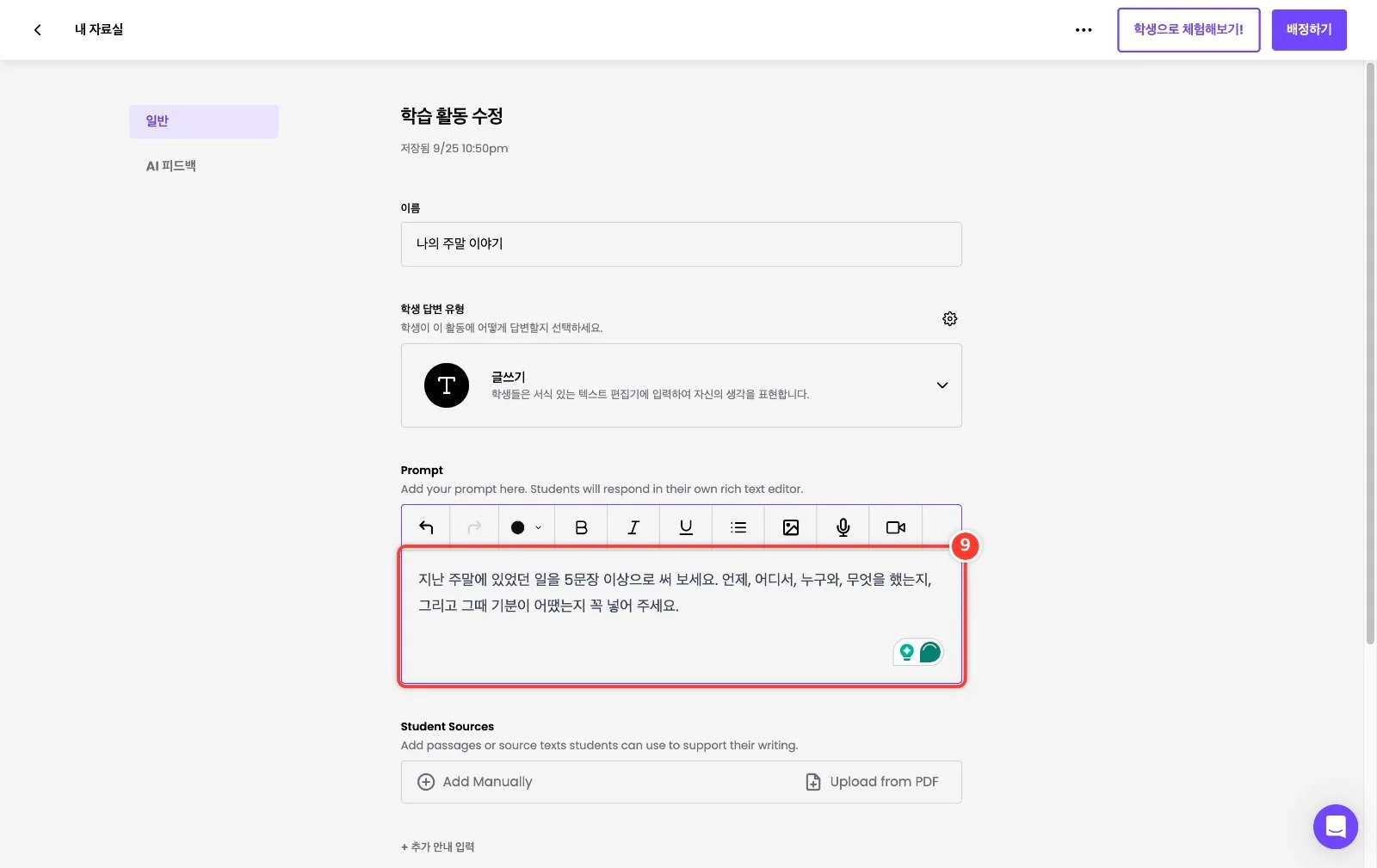Click the black T writing type icon

[447, 385]
